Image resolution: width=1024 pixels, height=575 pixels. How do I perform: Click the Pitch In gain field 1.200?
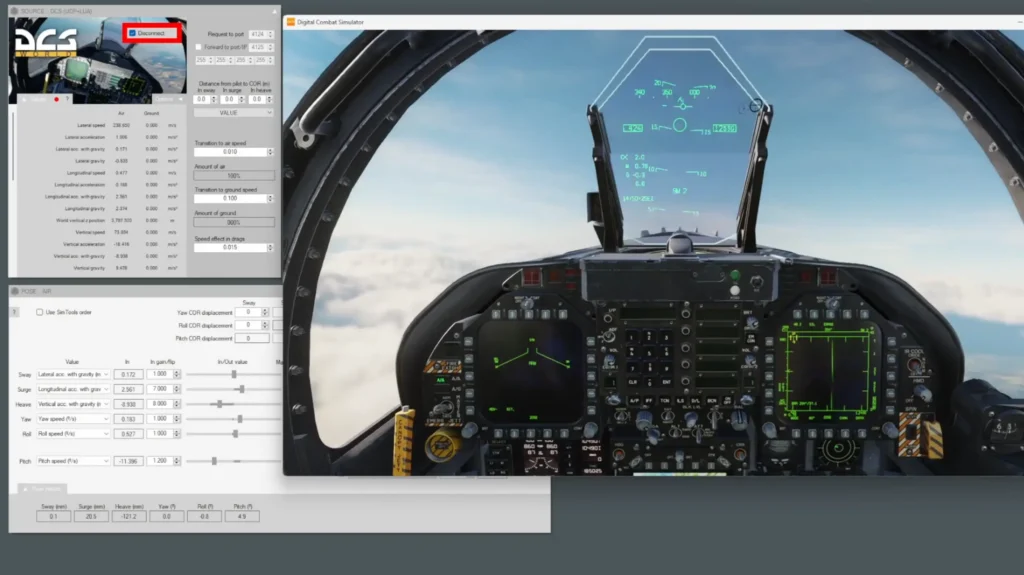[x=163, y=461]
